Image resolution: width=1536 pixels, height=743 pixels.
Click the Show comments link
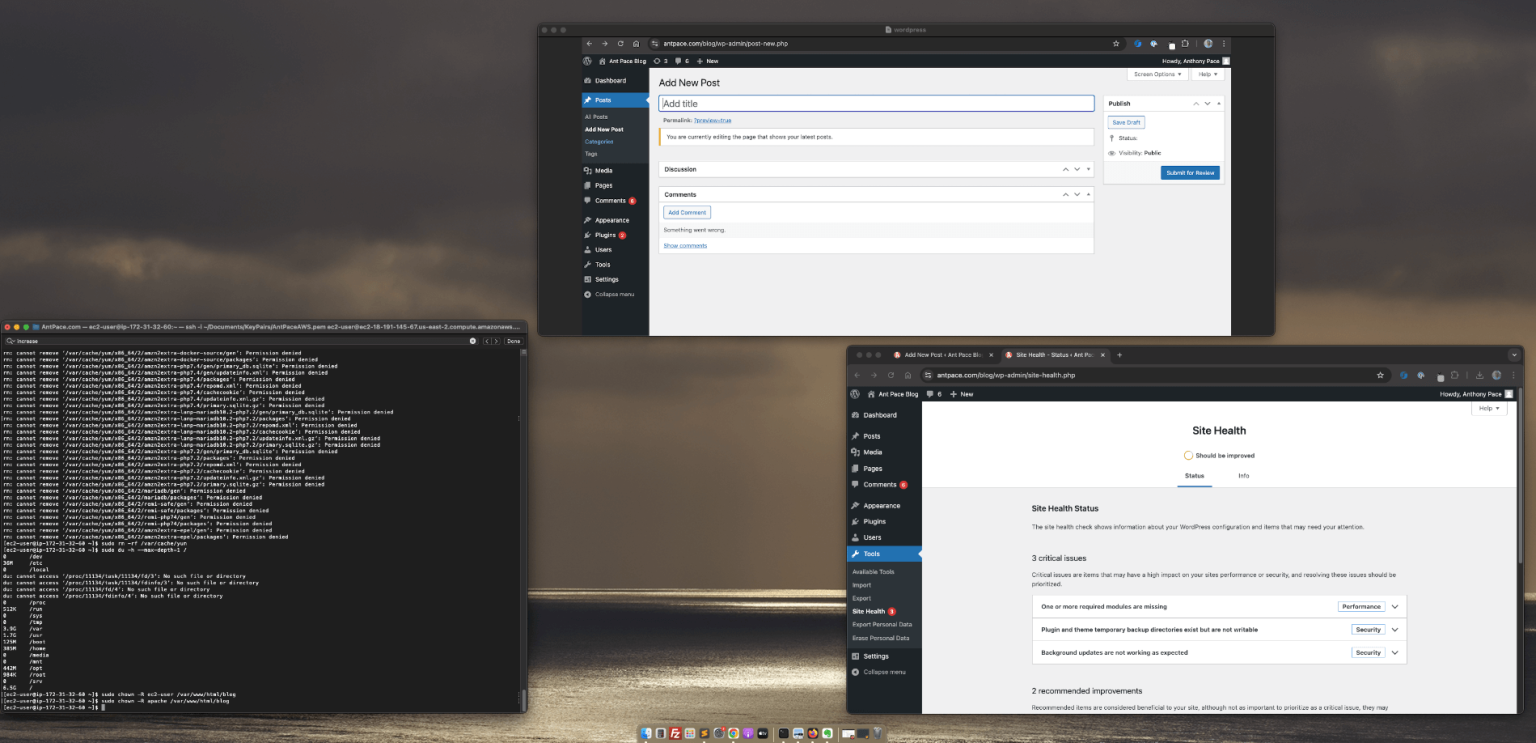pyautogui.click(x=685, y=245)
